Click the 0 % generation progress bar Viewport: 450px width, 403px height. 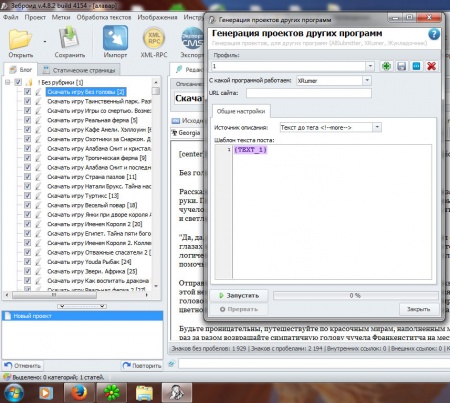click(x=355, y=296)
